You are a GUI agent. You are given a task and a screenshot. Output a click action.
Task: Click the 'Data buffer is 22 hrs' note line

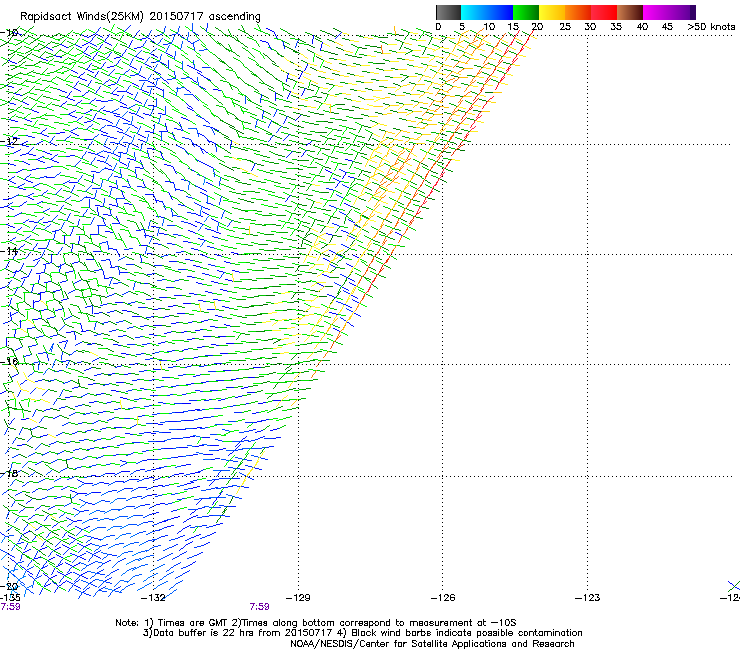tap(362, 633)
